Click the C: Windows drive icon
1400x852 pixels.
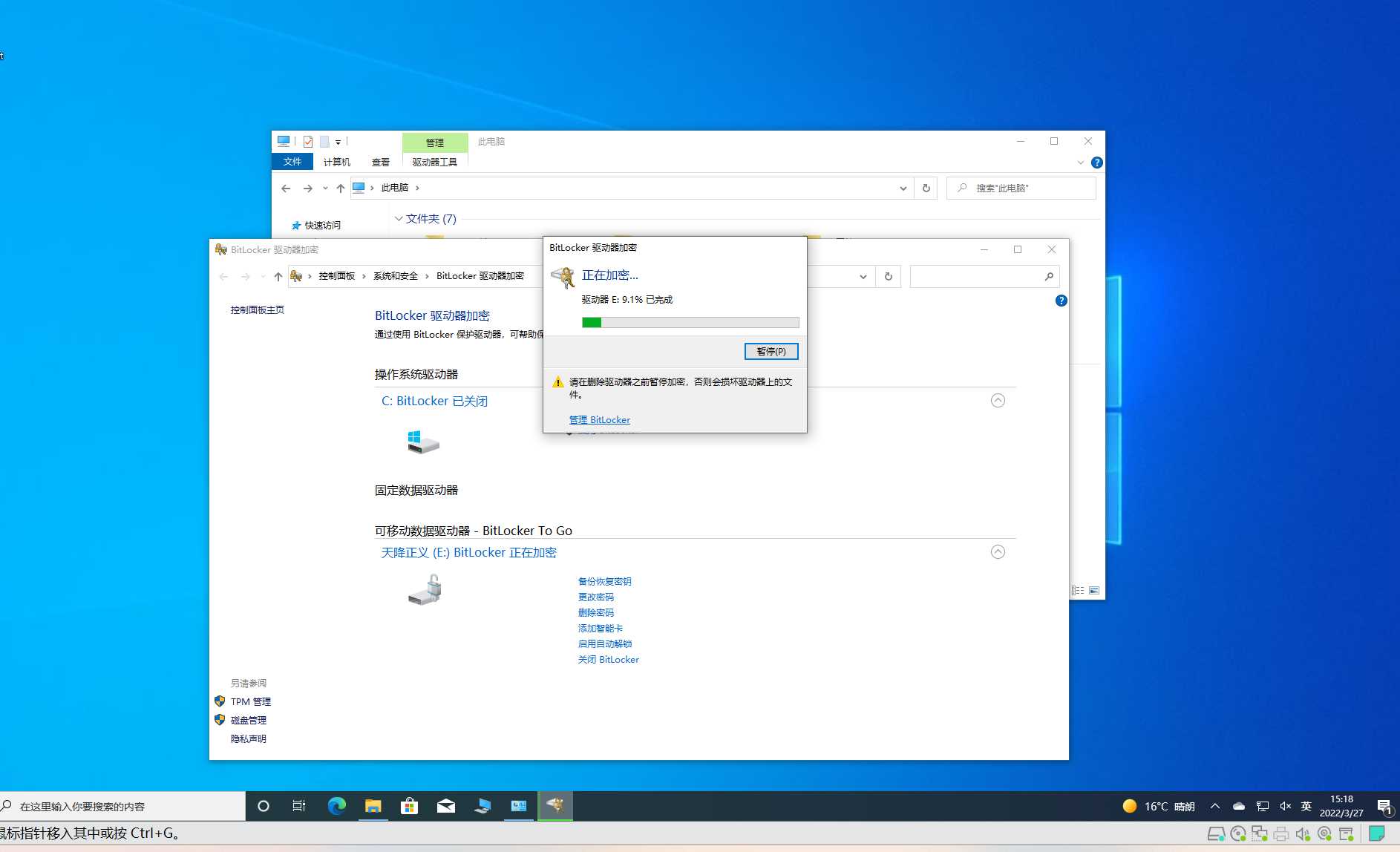pyautogui.click(x=423, y=442)
